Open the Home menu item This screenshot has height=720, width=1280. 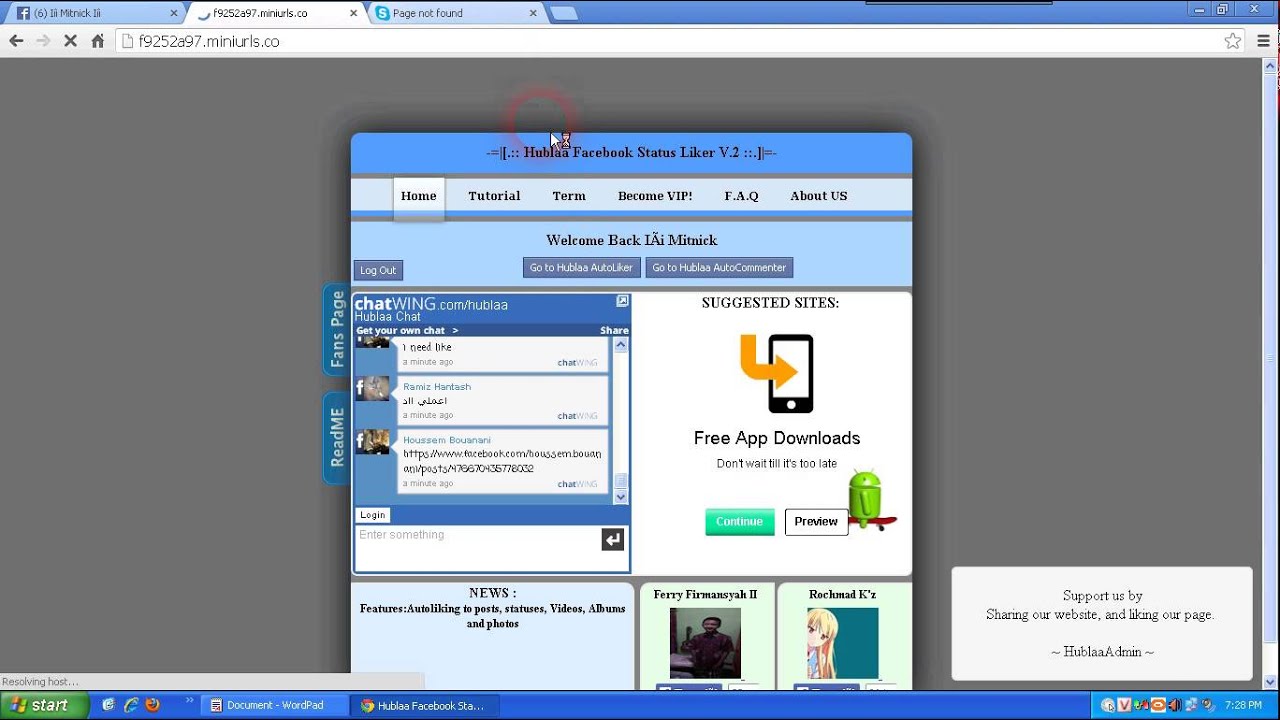(x=418, y=196)
